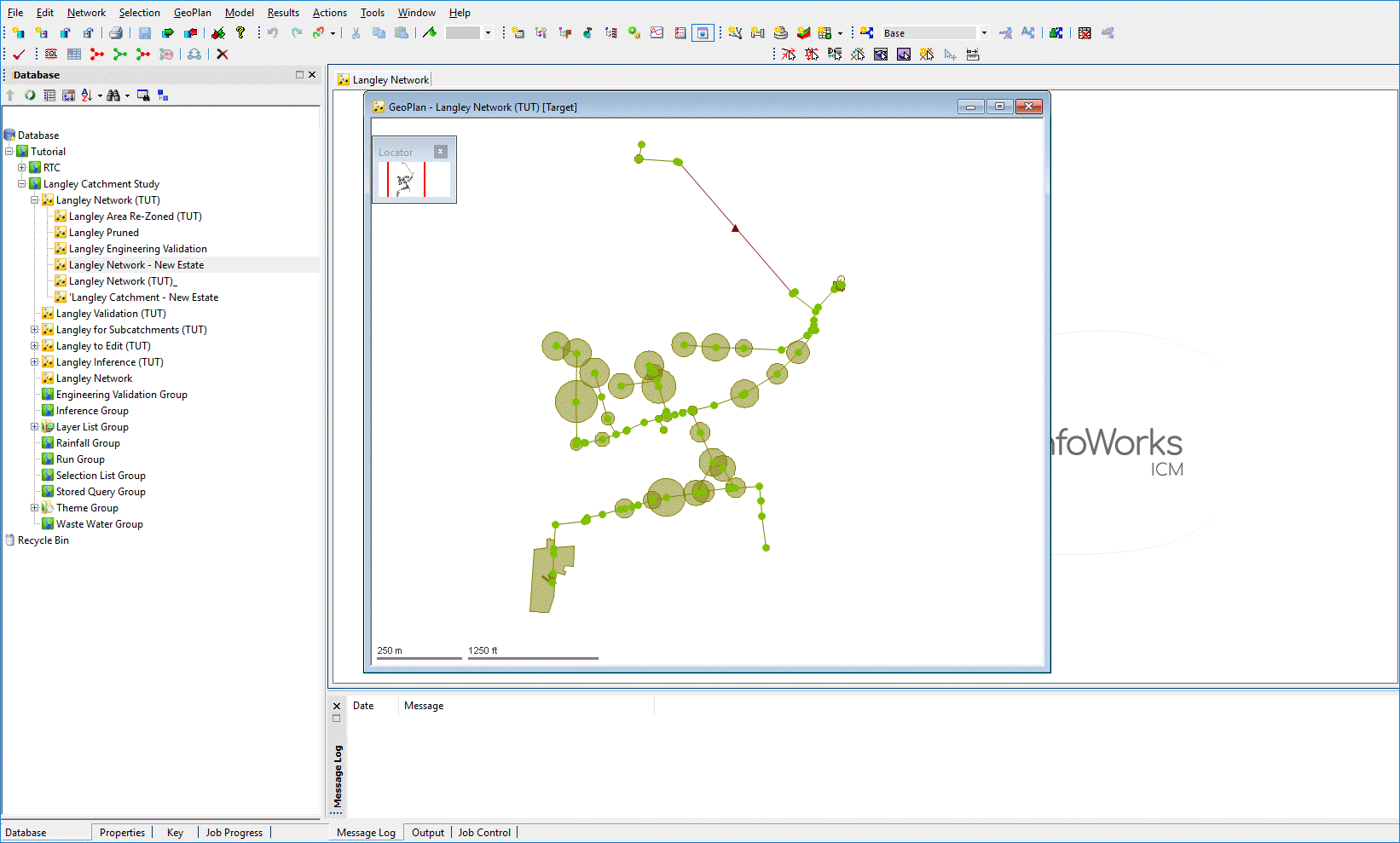Open the sort options dropdown arrow
The height and width of the screenshot is (843, 1400).
tap(100, 95)
